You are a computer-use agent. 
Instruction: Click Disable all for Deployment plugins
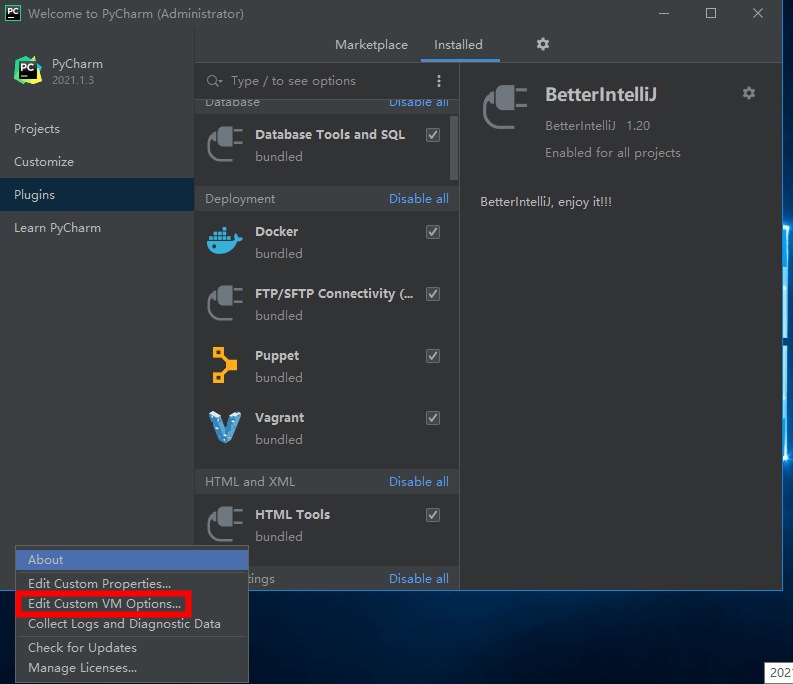[419, 198]
